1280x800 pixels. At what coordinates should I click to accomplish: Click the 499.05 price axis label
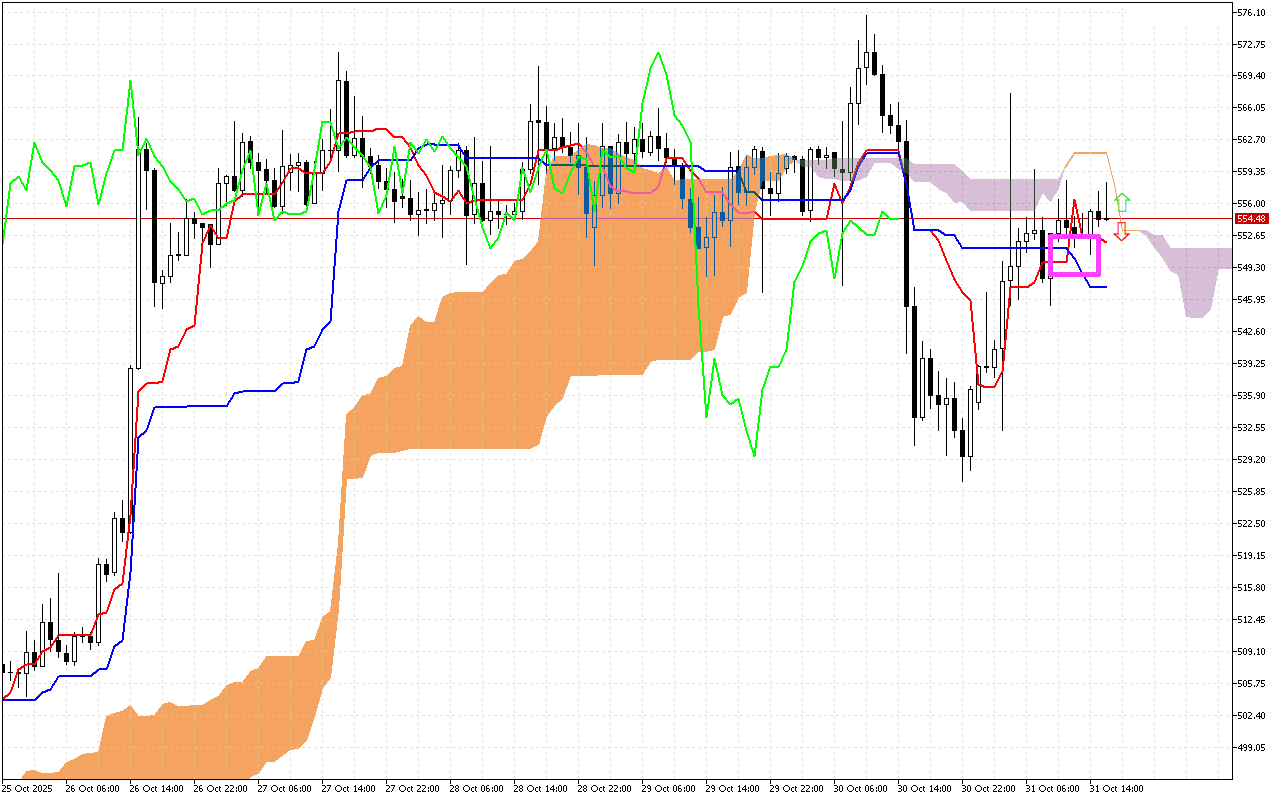(1251, 747)
